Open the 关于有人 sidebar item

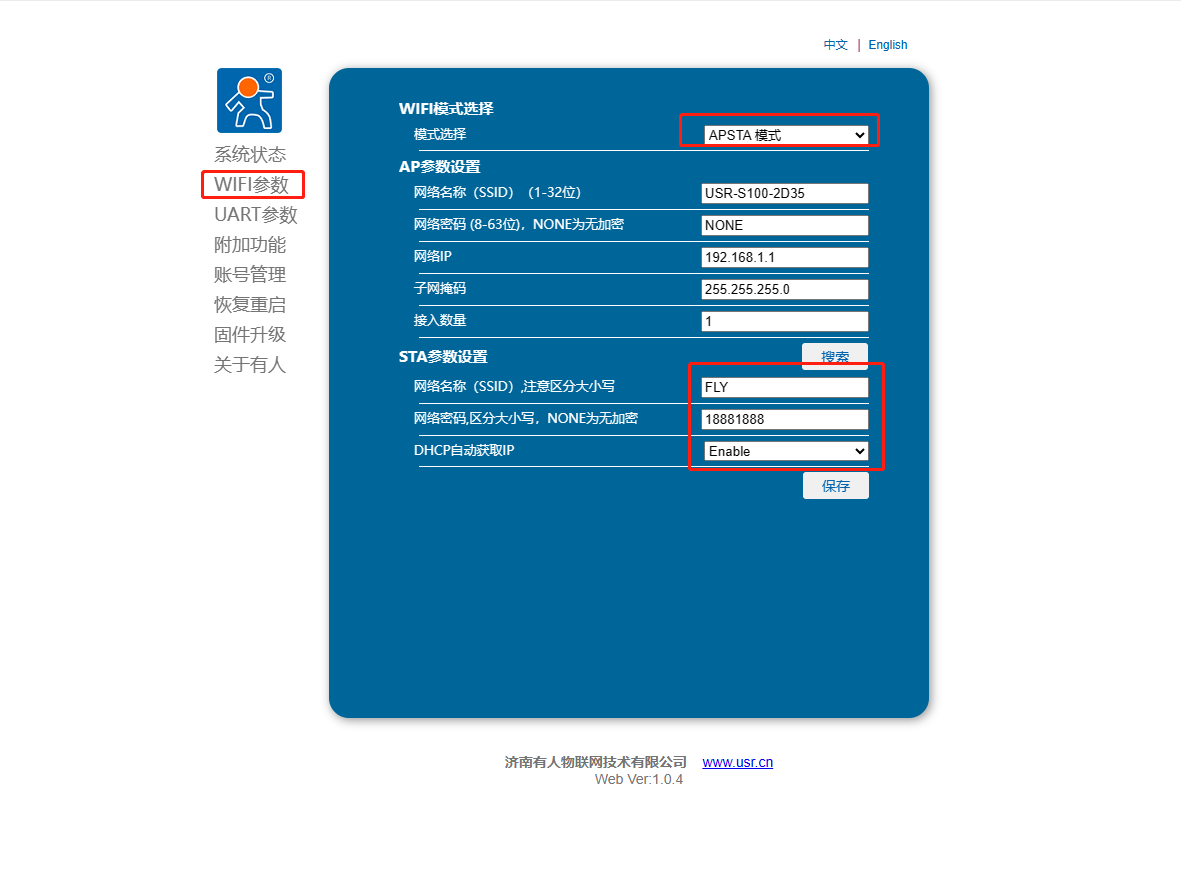(250, 365)
